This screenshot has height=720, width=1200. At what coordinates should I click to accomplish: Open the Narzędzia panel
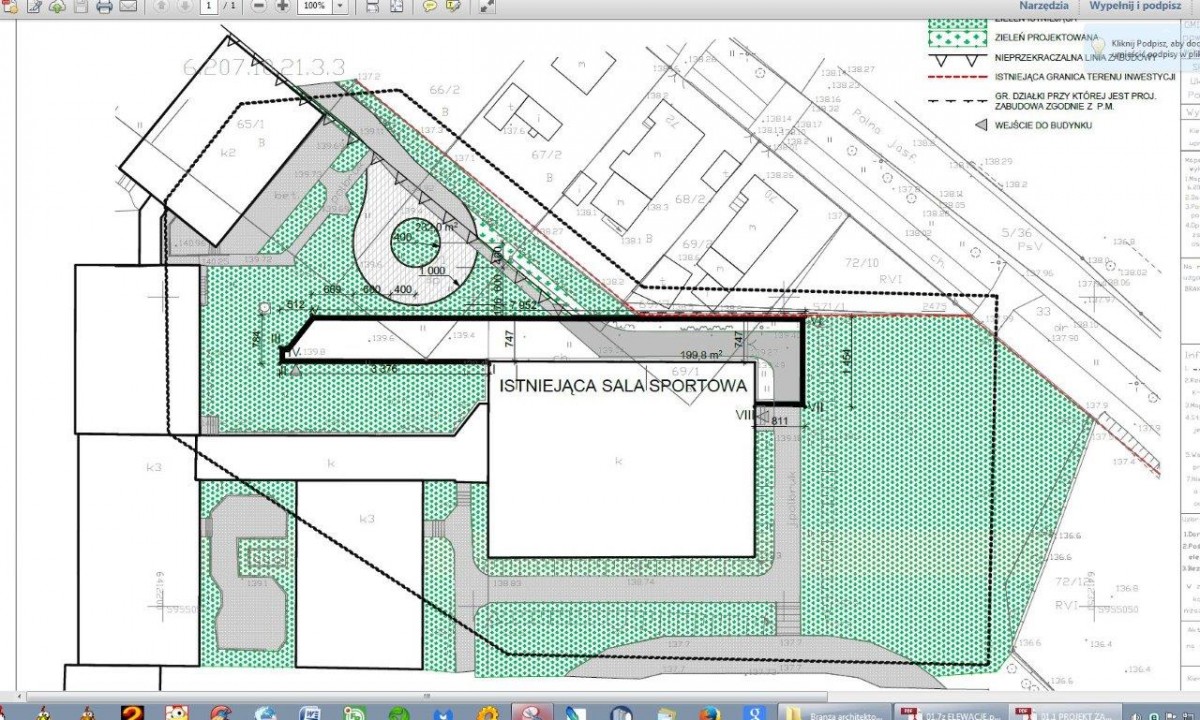(x=1044, y=6)
